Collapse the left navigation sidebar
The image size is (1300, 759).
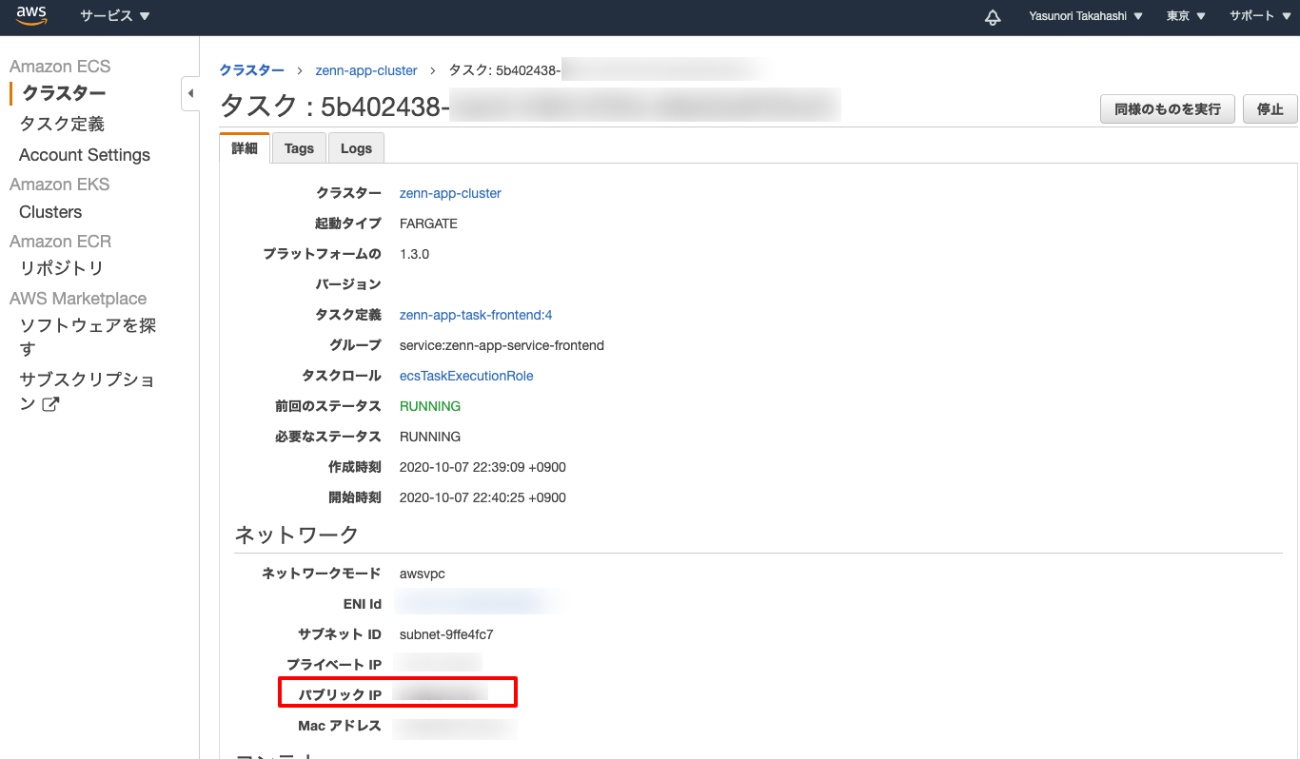[190, 92]
